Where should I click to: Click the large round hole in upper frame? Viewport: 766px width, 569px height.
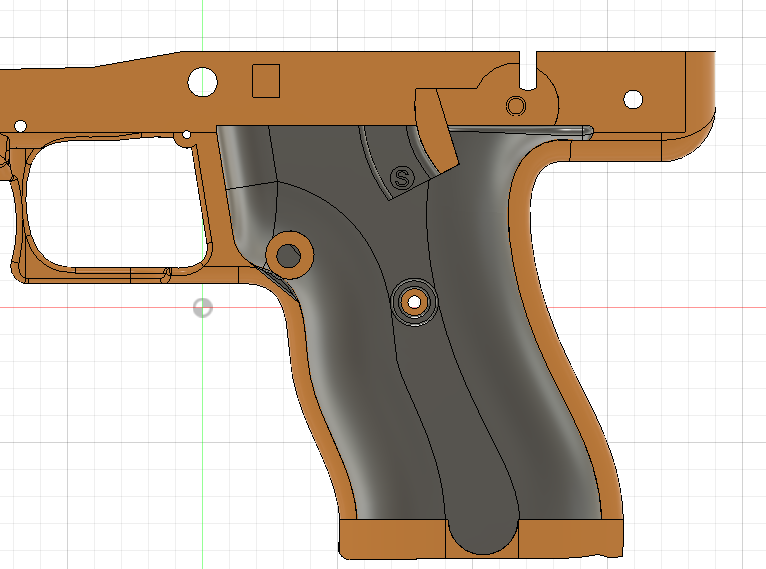204,81
